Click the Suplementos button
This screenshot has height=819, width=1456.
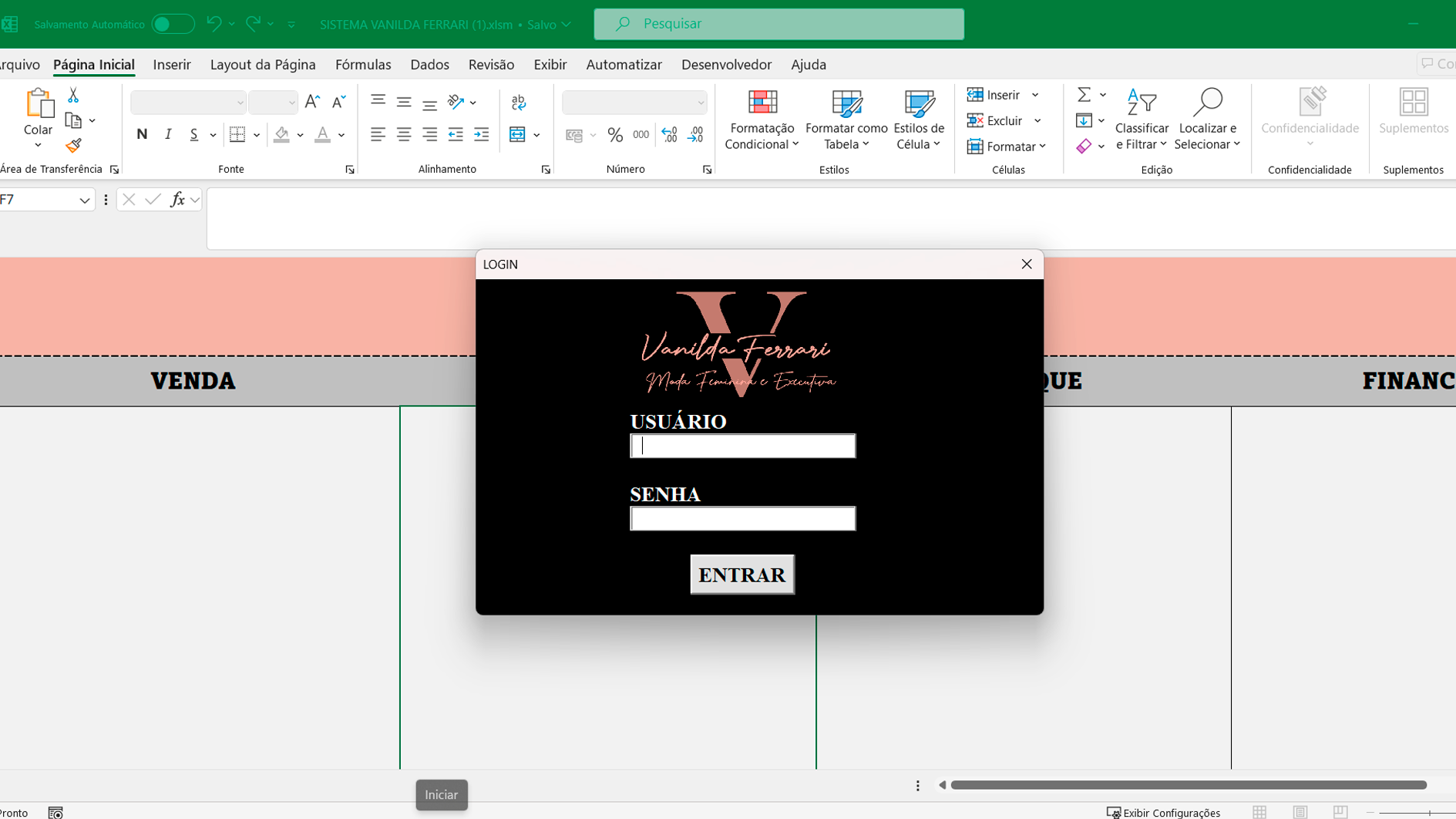pyautogui.click(x=1414, y=112)
